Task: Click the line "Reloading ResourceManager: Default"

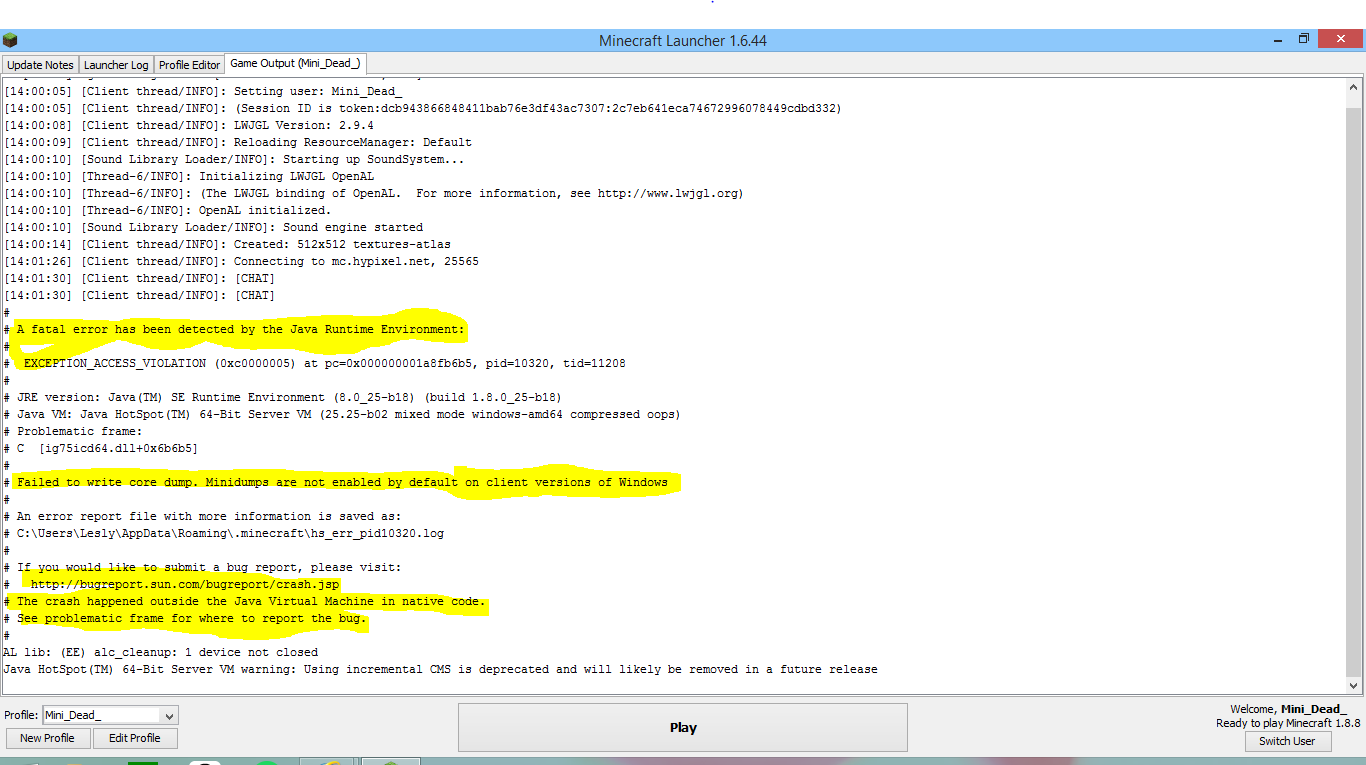Action: (x=238, y=142)
